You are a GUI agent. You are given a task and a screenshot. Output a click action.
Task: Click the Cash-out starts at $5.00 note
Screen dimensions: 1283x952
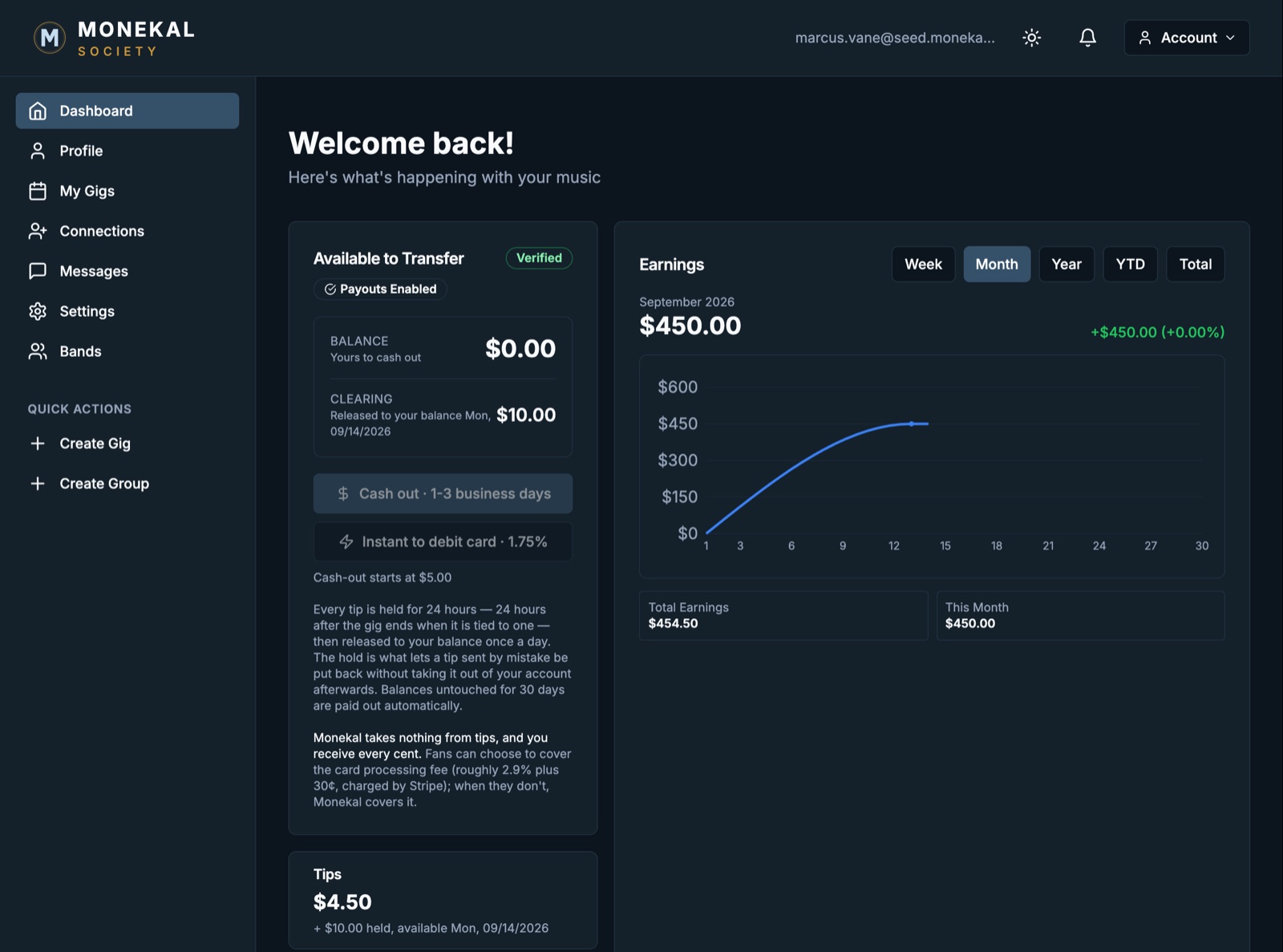382,577
